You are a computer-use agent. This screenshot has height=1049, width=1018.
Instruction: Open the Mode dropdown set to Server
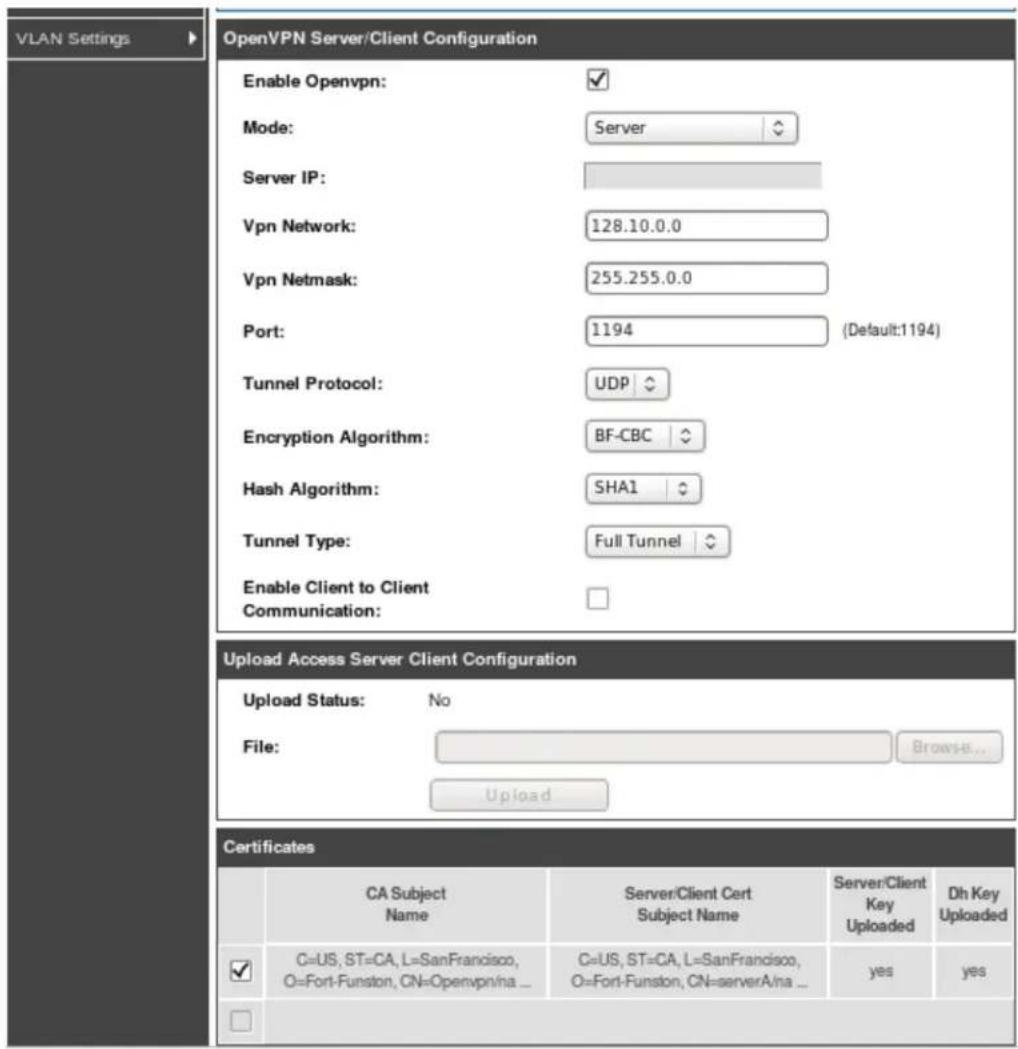(x=691, y=128)
